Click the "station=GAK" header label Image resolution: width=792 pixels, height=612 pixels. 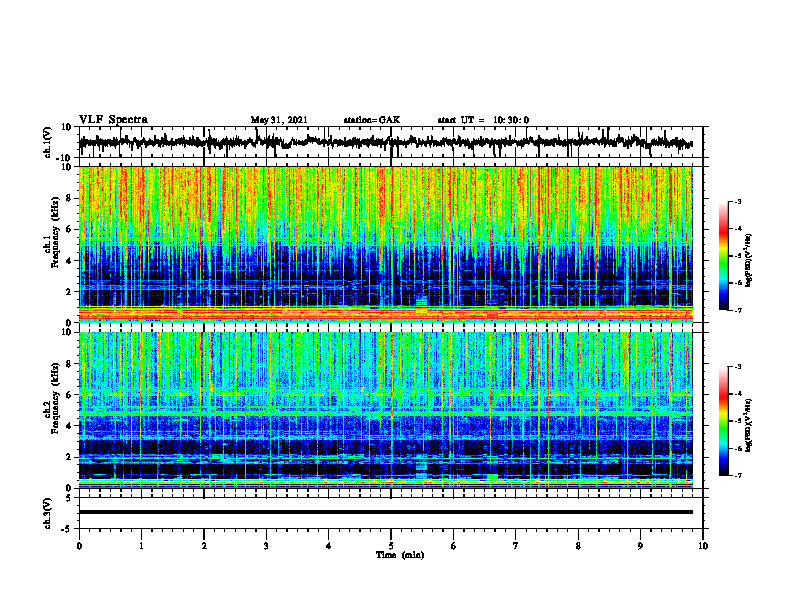[x=372, y=120]
